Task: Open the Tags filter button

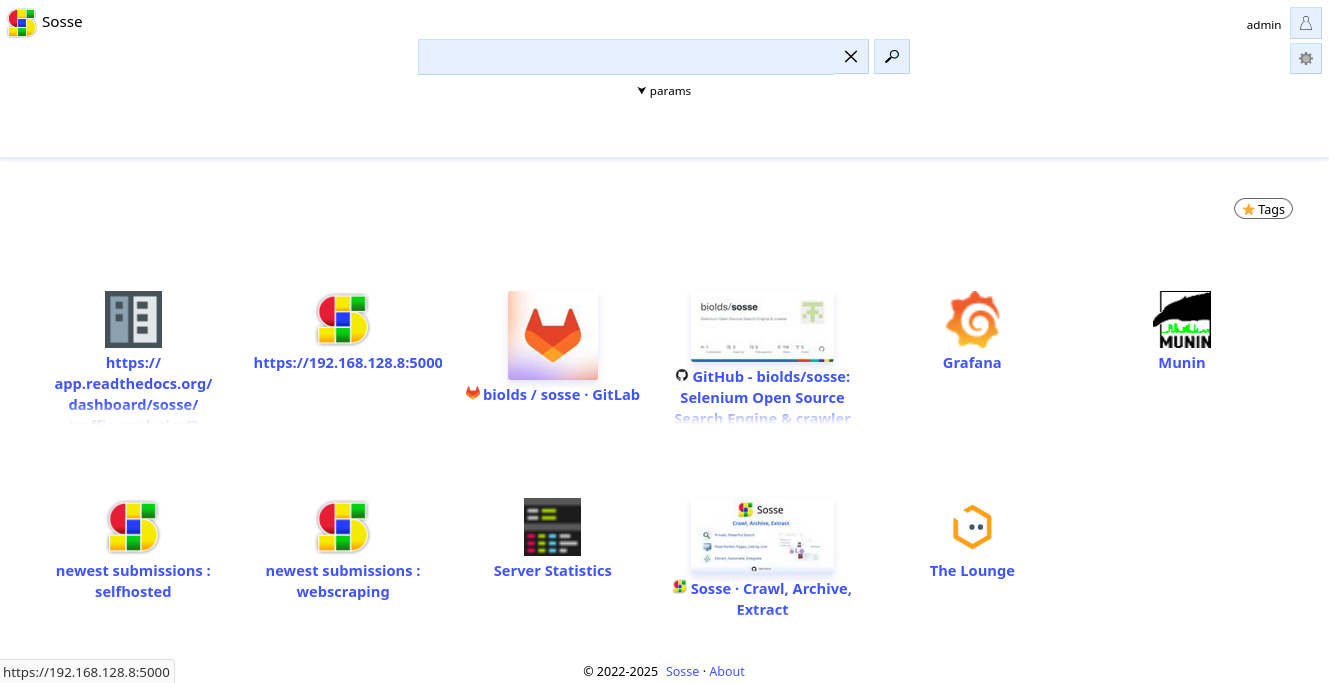Action: coord(1263,209)
